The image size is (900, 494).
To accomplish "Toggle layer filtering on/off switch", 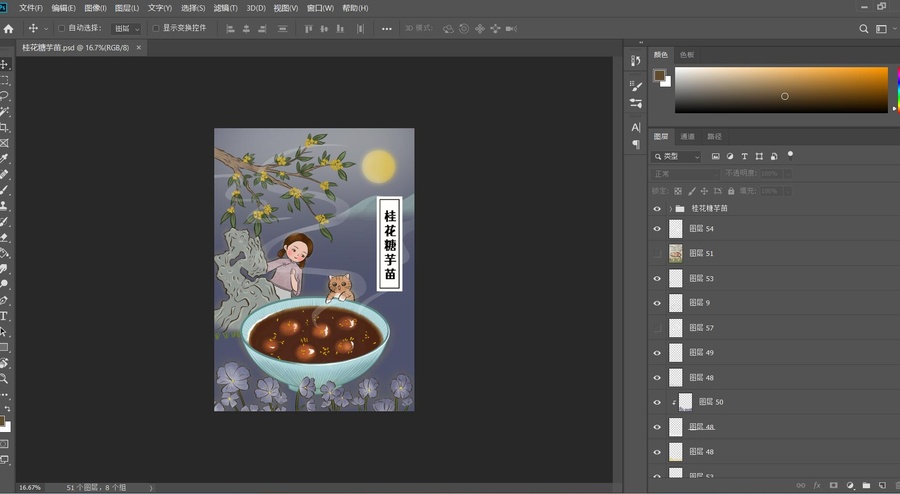I will click(790, 155).
